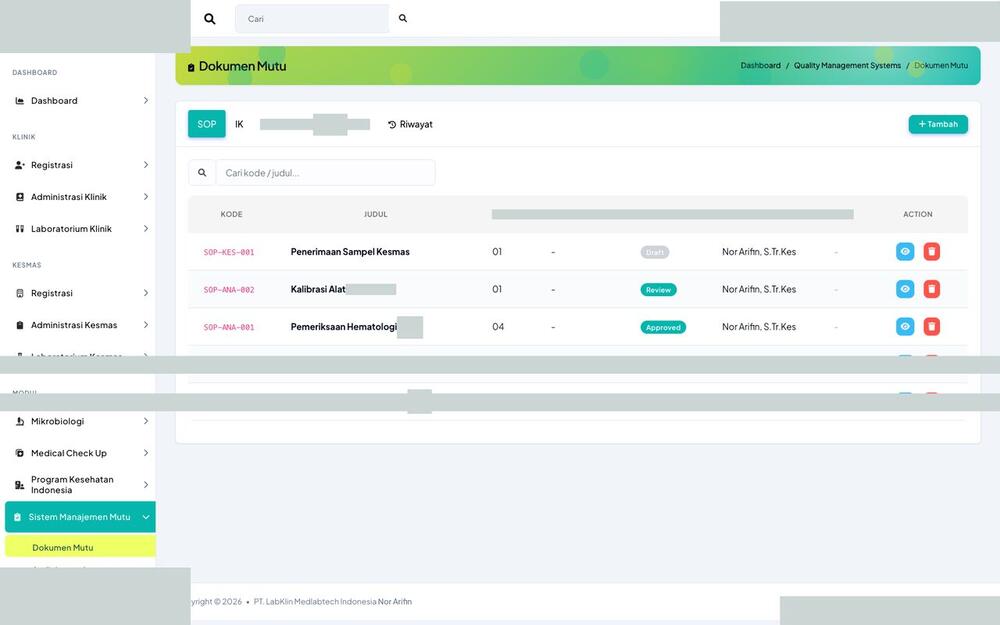Image resolution: width=1000 pixels, height=625 pixels.
Task: Collapse Sistem Manajemen Mutu menu chevron
Action: [x=145, y=517]
